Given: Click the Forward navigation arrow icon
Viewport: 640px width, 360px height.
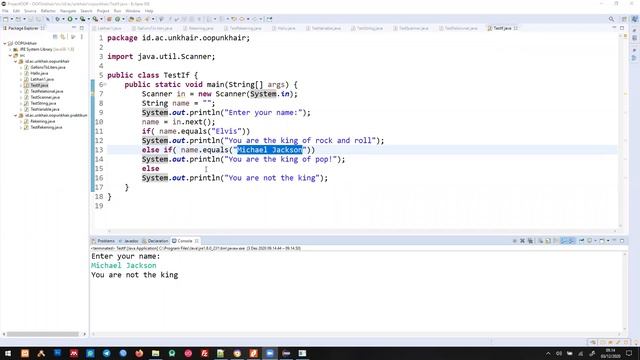Looking at the screenshot, I should point(255,19).
